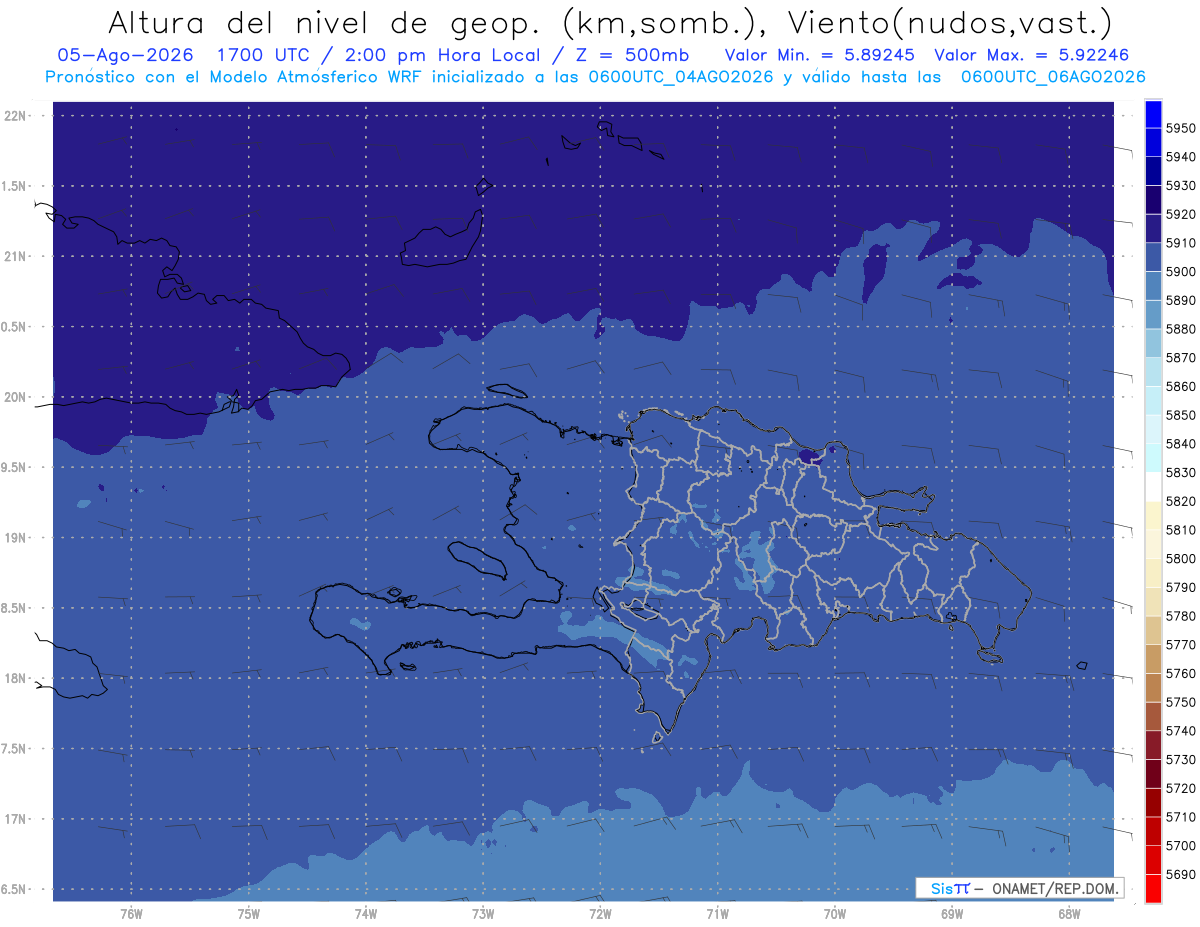The width and height of the screenshot is (1200, 927).
Task: Click the '74W' longitude label
Action: [x=365, y=913]
